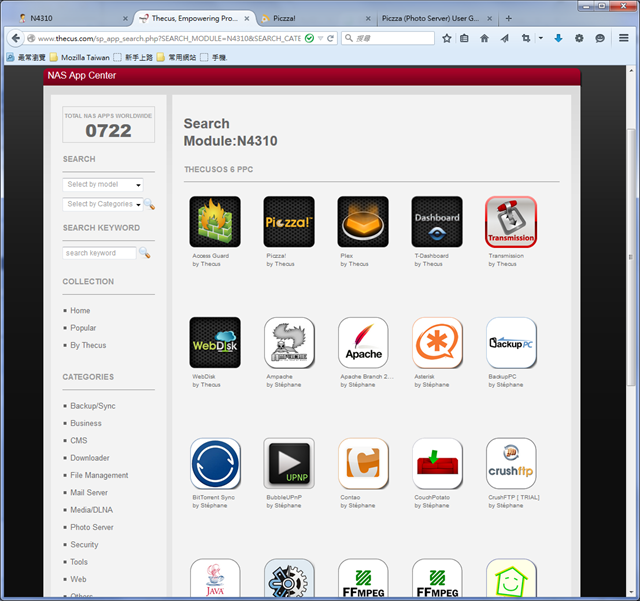
Task: Open the Security category
Action: tap(84, 545)
